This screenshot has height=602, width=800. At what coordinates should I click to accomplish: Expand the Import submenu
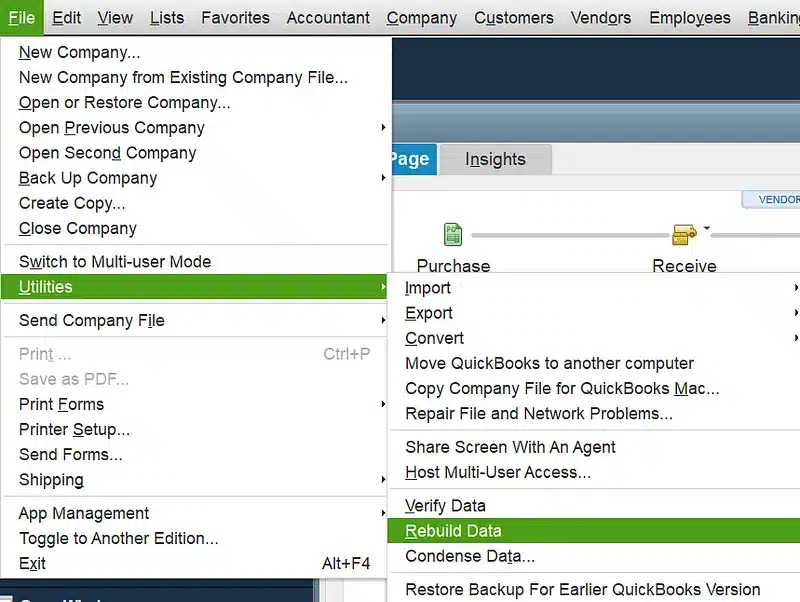pos(428,288)
